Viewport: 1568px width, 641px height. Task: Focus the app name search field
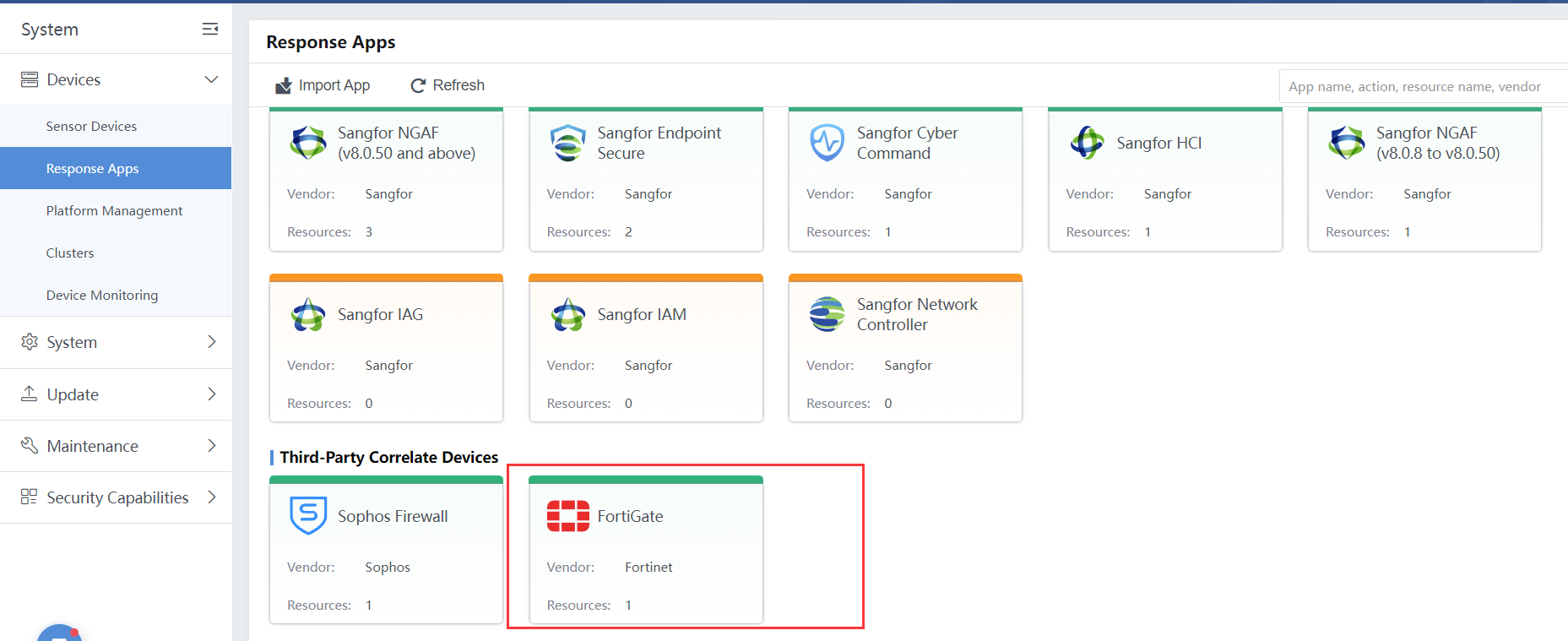coord(1424,86)
